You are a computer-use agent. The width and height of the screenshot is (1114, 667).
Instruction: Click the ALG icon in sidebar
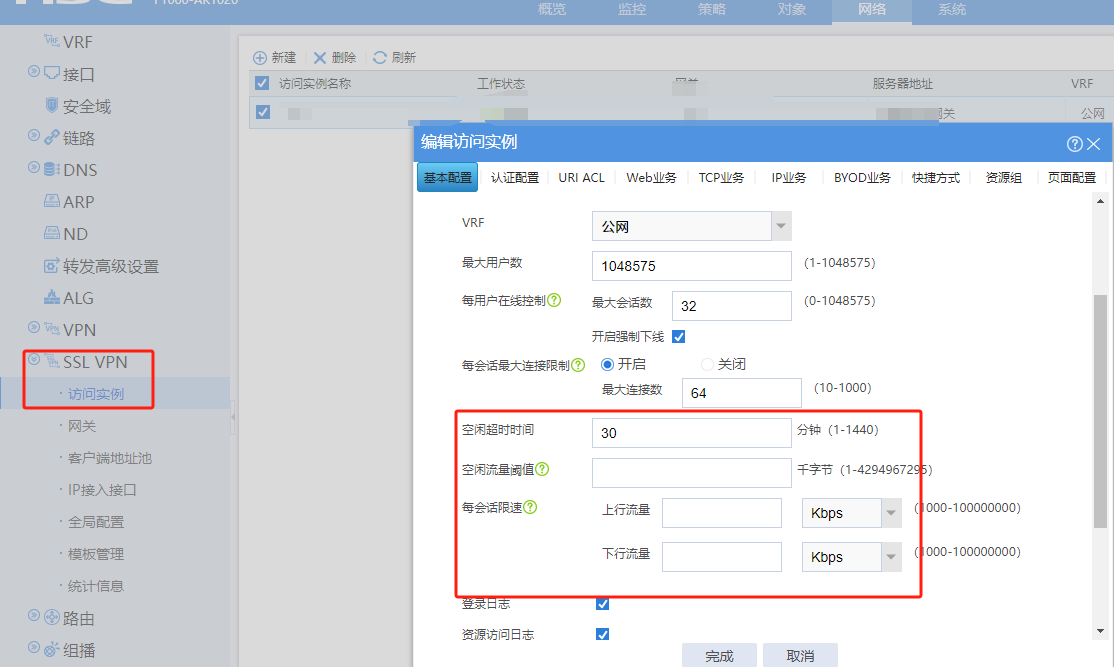[52, 297]
